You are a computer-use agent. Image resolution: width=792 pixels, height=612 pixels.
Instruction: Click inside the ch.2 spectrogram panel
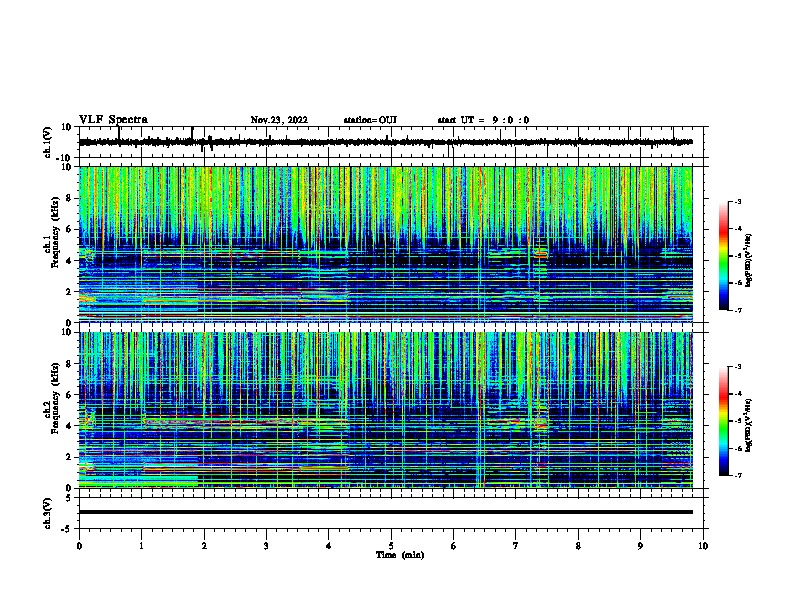click(x=386, y=410)
